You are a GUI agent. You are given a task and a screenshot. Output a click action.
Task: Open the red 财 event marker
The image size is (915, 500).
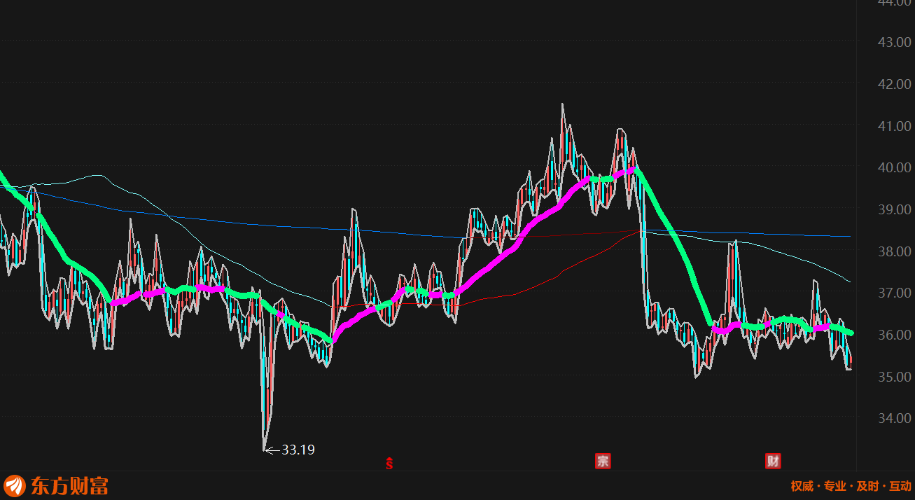[773, 461]
